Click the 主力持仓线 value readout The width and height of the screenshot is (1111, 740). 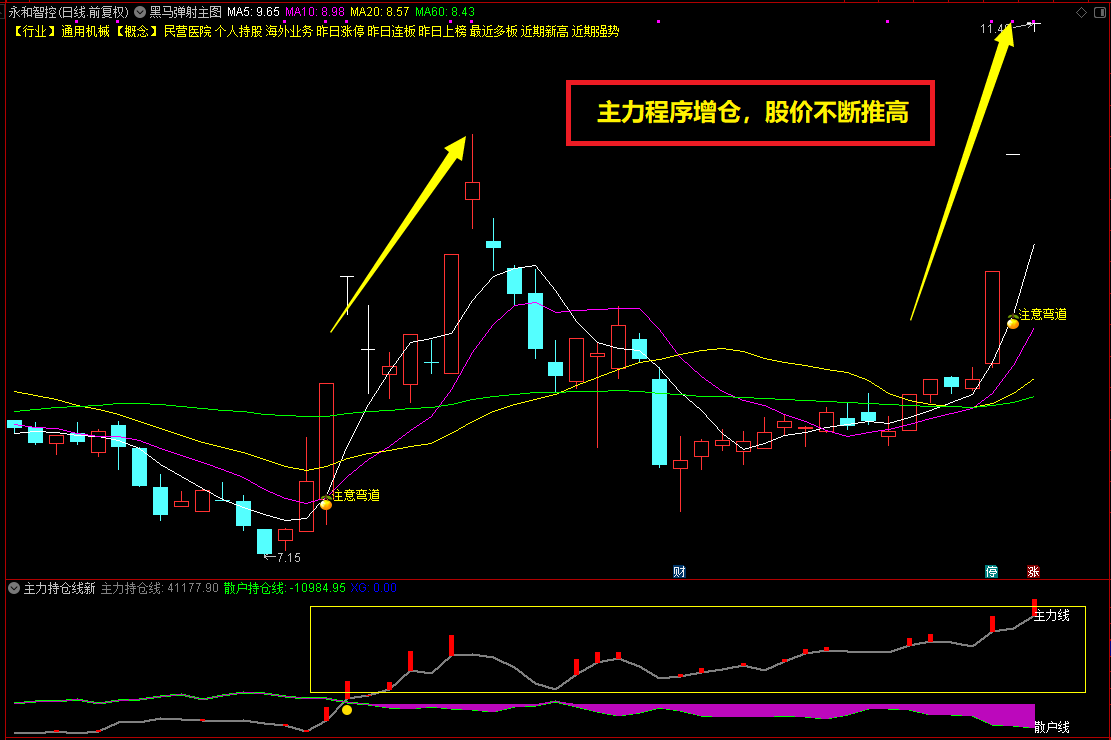point(159,588)
